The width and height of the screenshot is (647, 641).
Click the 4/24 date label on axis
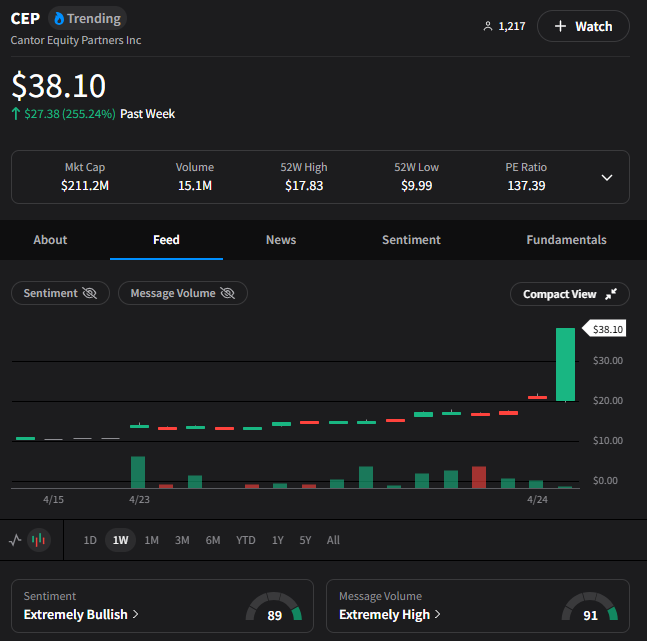(x=537, y=500)
